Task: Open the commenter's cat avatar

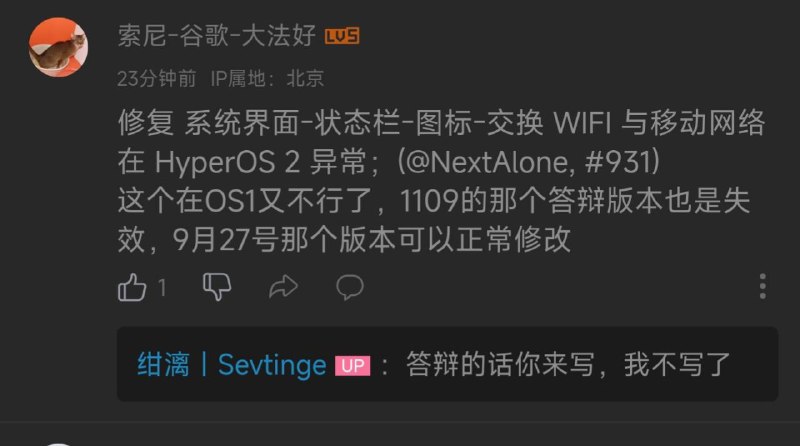Action: pyautogui.click(x=58, y=47)
